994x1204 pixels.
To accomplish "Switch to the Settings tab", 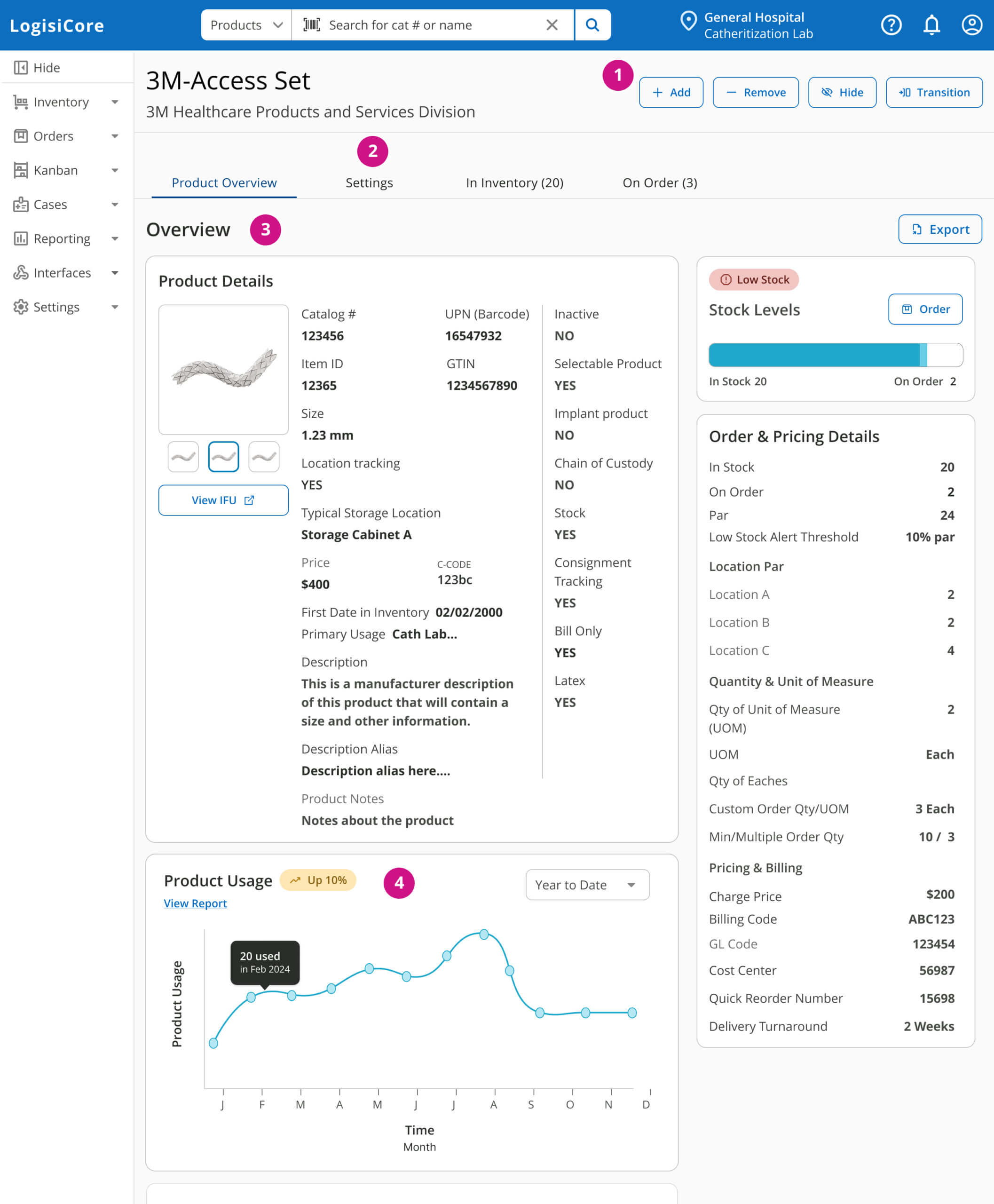I will [369, 183].
